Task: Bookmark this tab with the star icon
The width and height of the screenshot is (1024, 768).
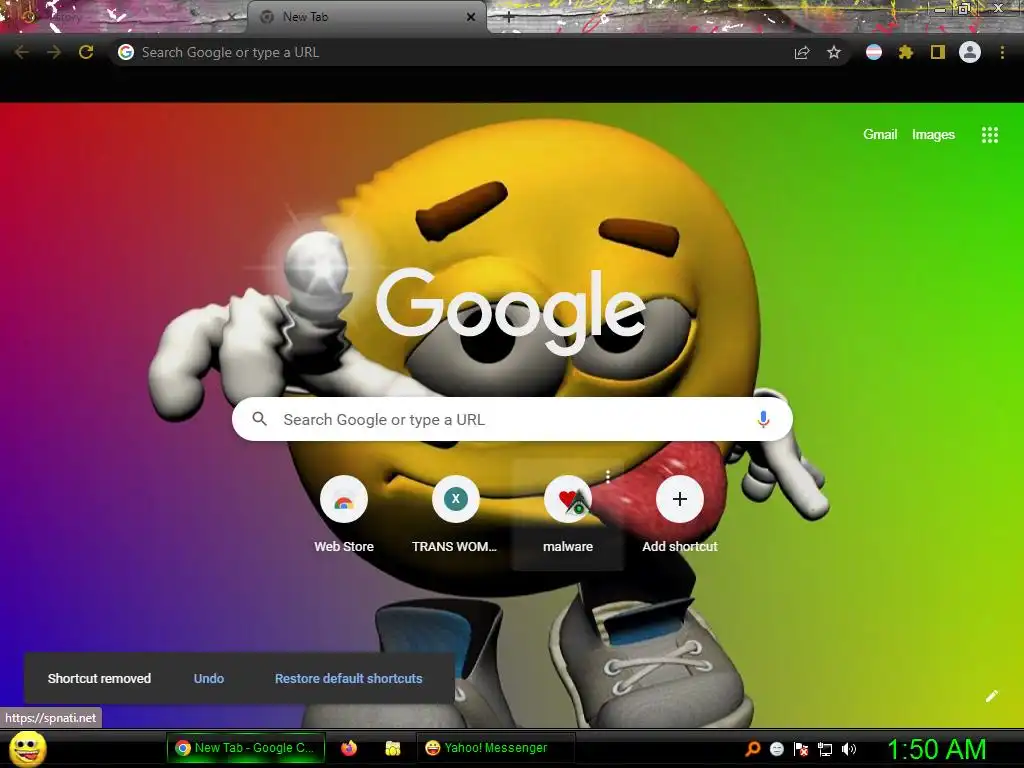Action: [834, 52]
